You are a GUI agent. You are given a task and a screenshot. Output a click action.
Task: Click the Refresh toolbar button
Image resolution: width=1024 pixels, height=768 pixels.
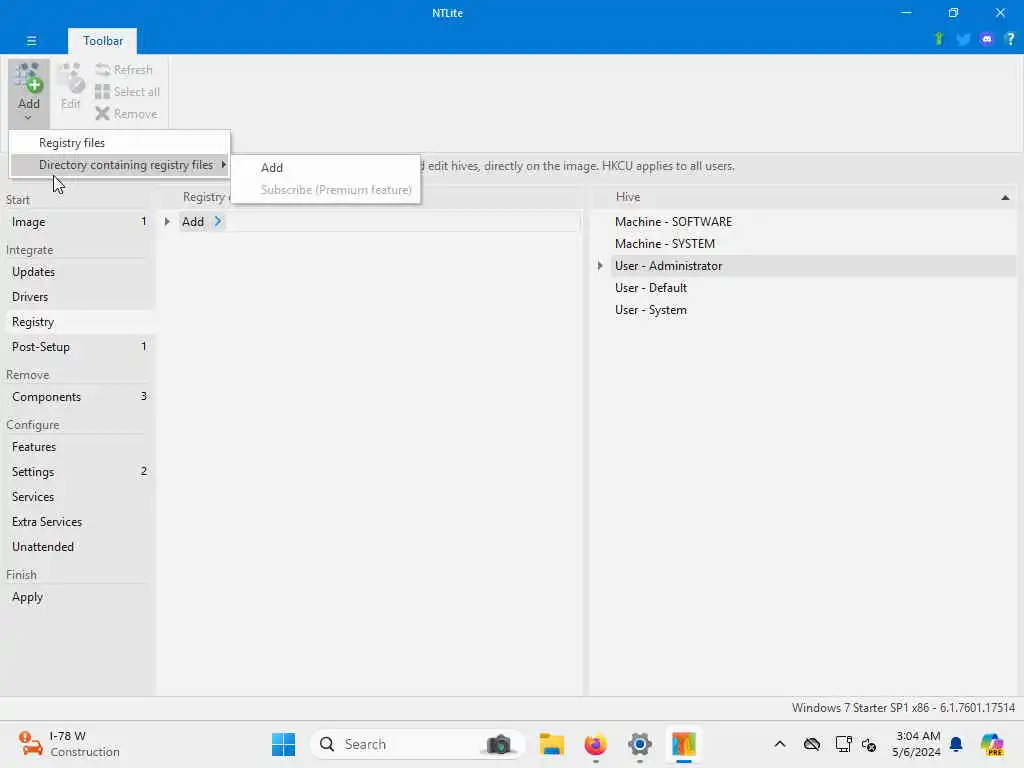tap(124, 69)
